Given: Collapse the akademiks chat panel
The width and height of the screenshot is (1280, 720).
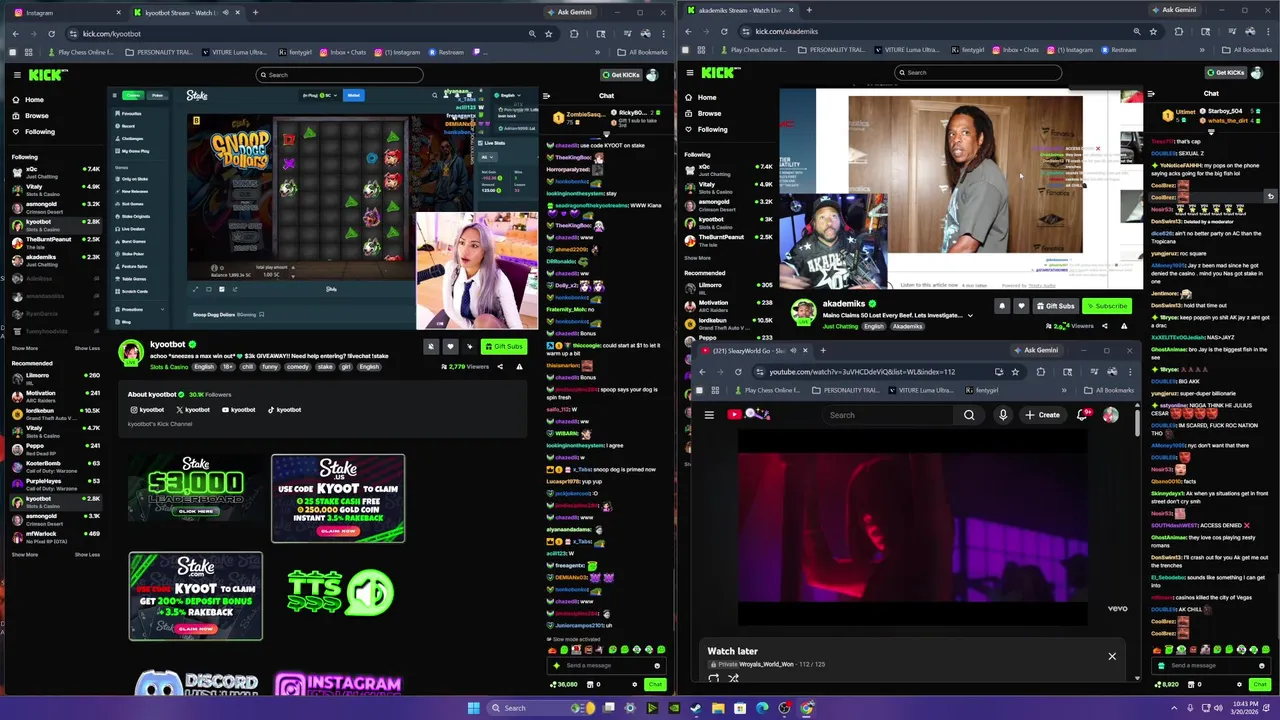Looking at the screenshot, I should click(x=1151, y=94).
